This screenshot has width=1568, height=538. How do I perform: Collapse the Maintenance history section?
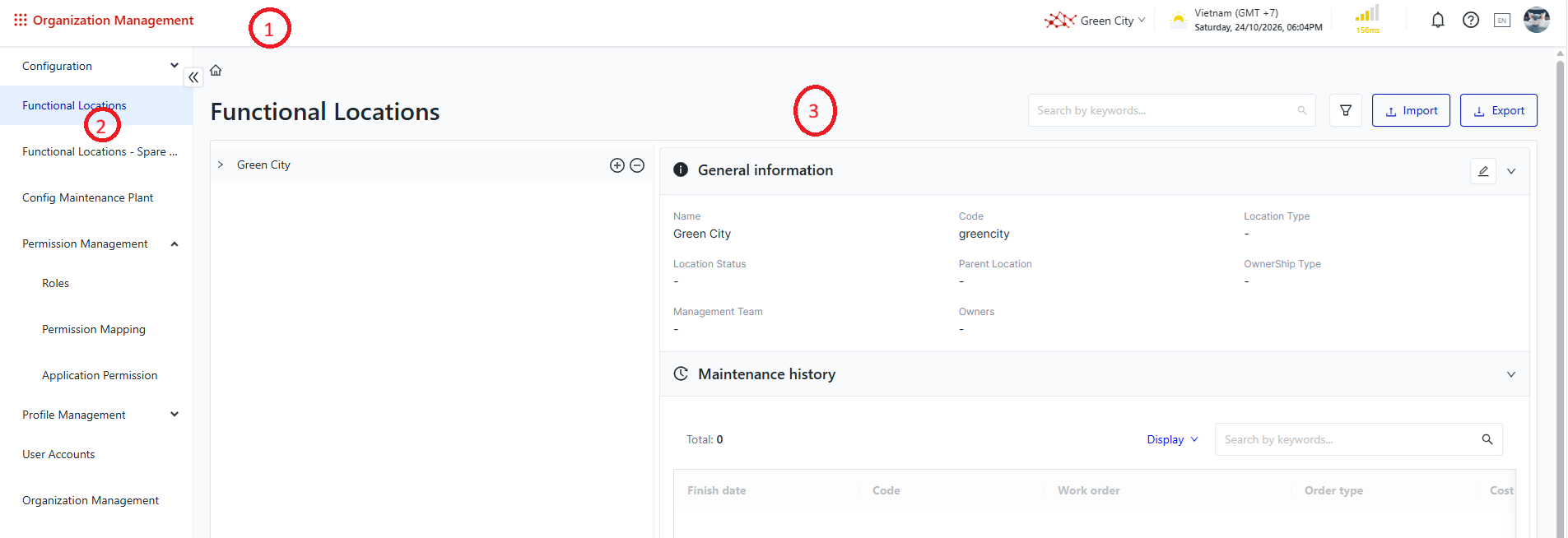point(1511,374)
